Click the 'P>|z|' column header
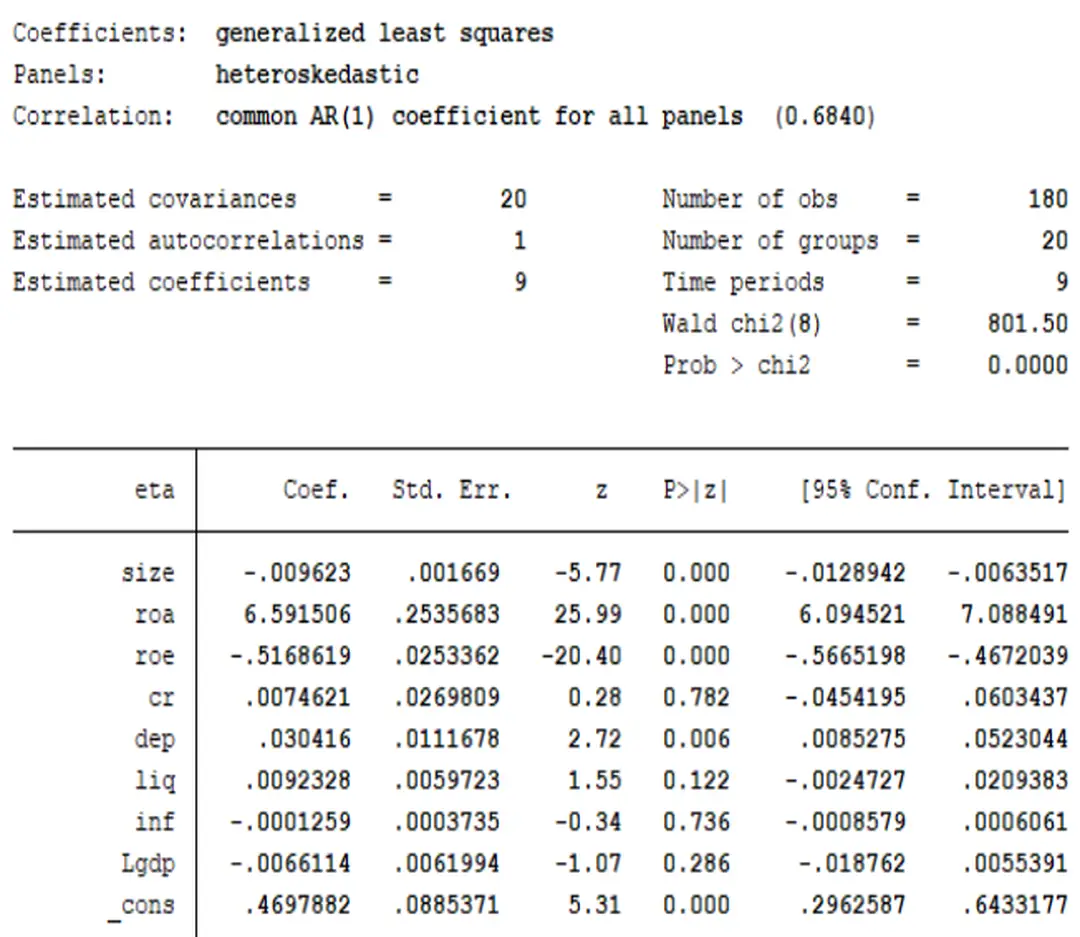 [695, 490]
